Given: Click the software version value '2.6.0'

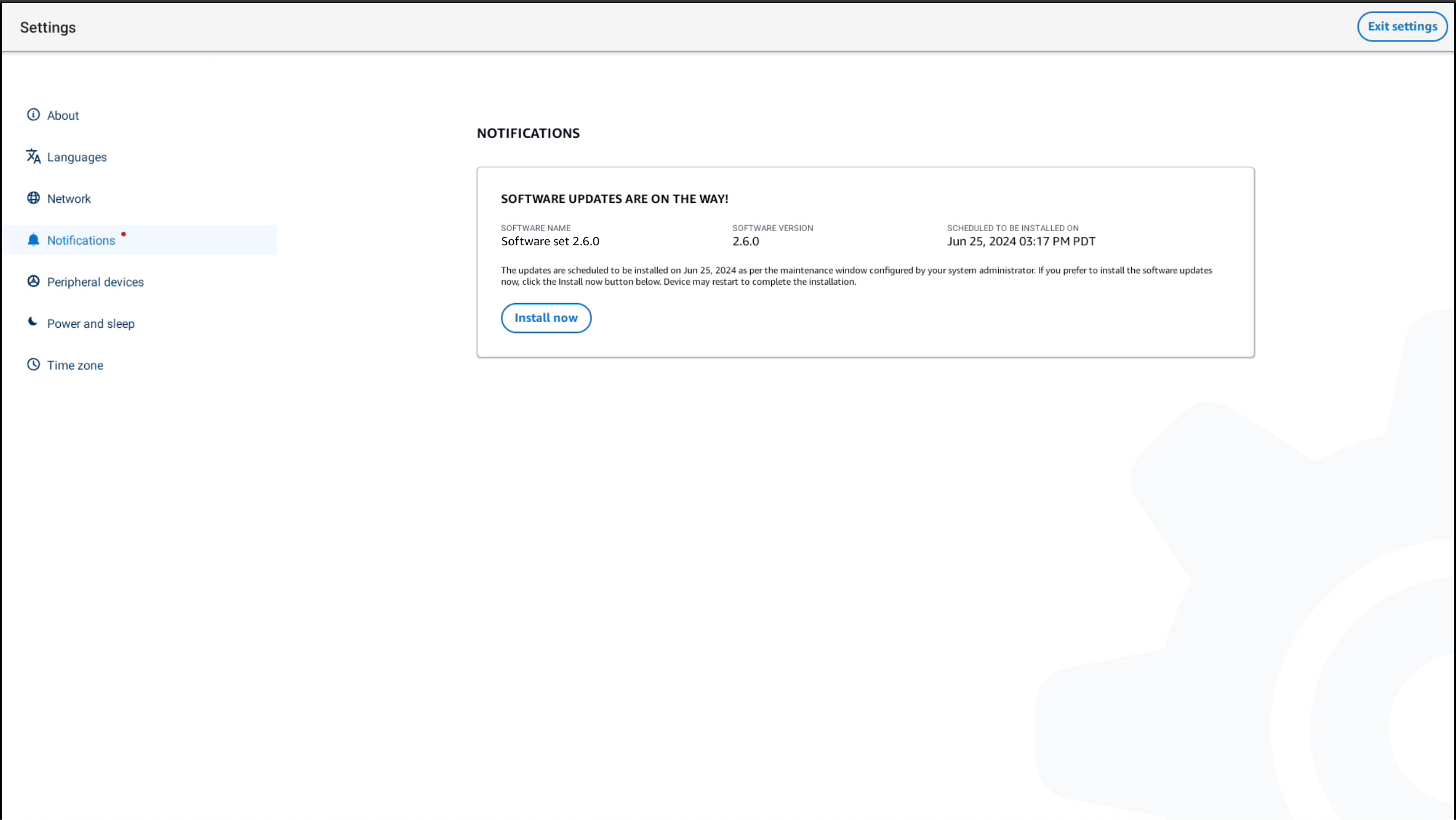Looking at the screenshot, I should tap(745, 241).
